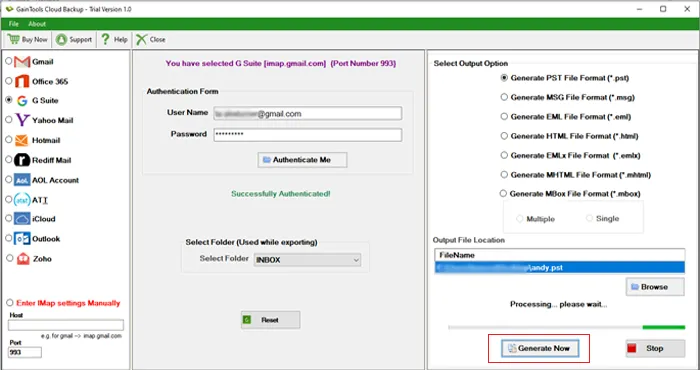Viewport: 700px width, 370px height.
Task: Click the FileName column header
Action: pyautogui.click(x=560, y=255)
